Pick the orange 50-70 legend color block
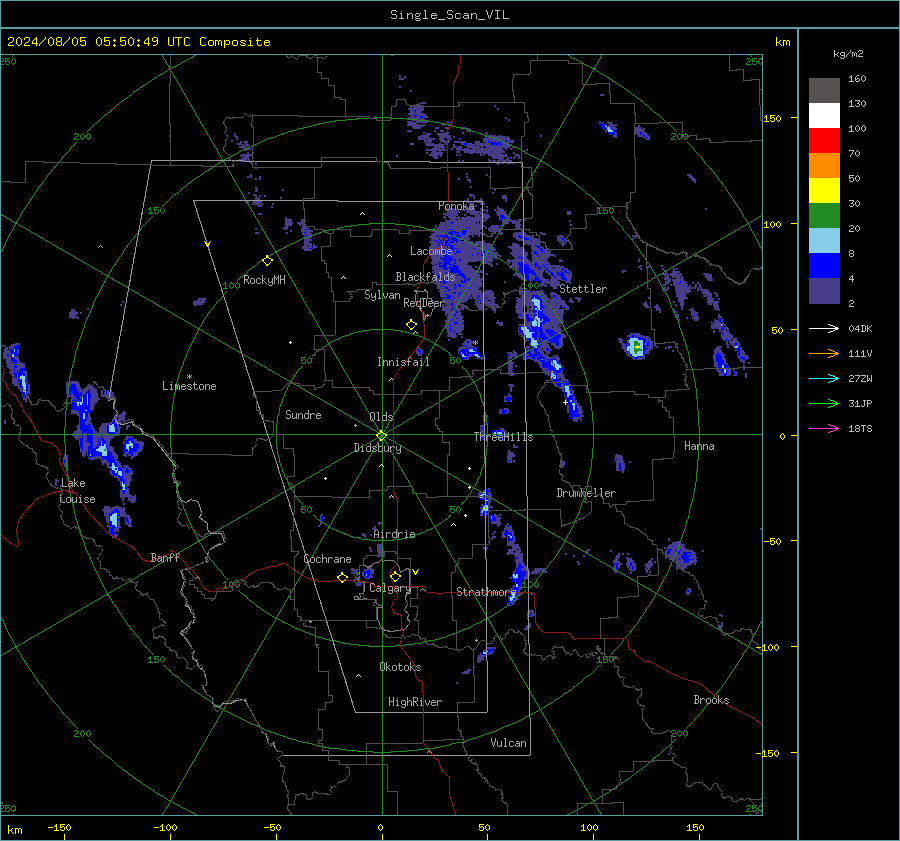The height and width of the screenshot is (841, 900). pyautogui.click(x=824, y=166)
